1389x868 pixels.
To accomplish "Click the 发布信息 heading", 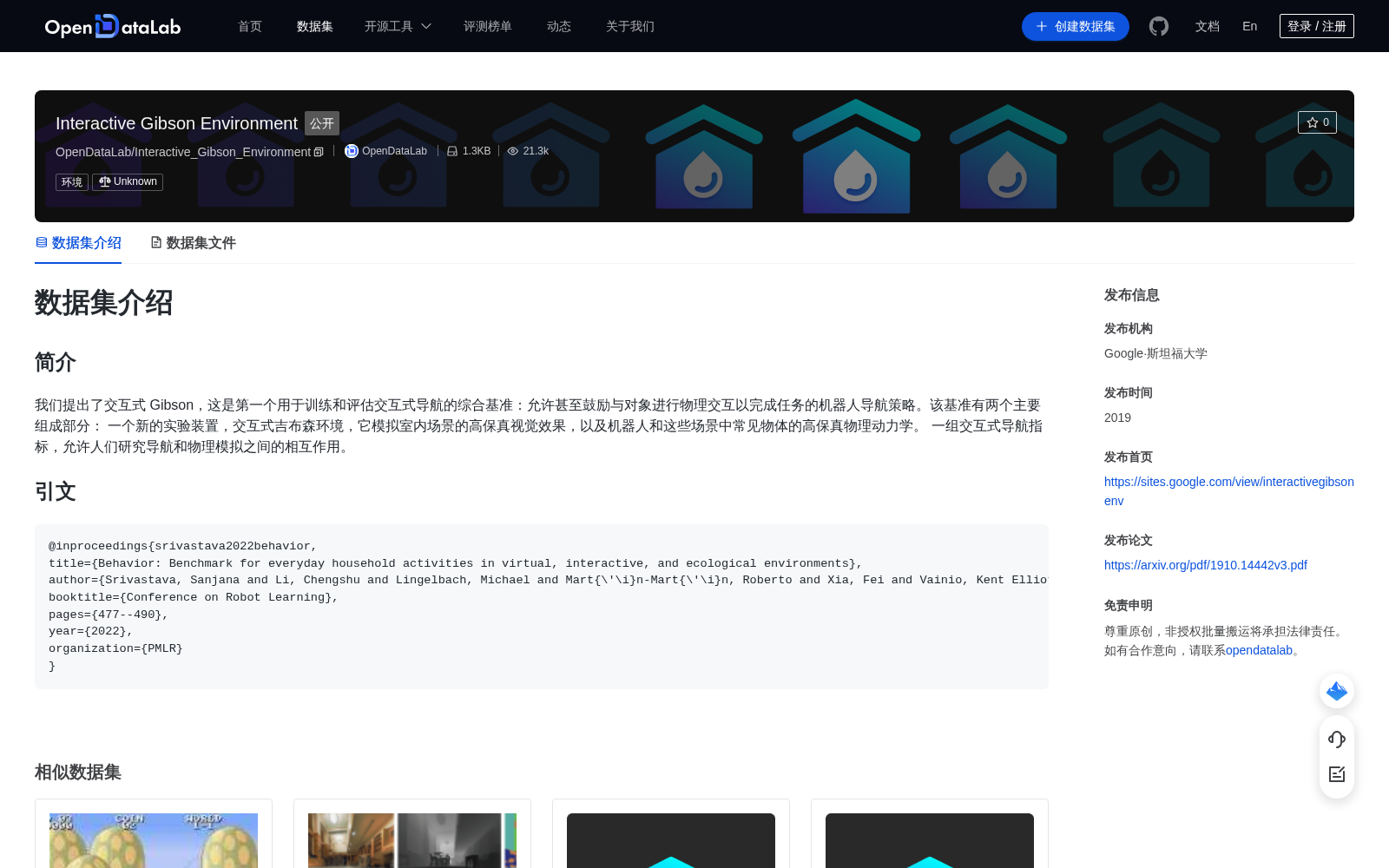I will 1132,295.
